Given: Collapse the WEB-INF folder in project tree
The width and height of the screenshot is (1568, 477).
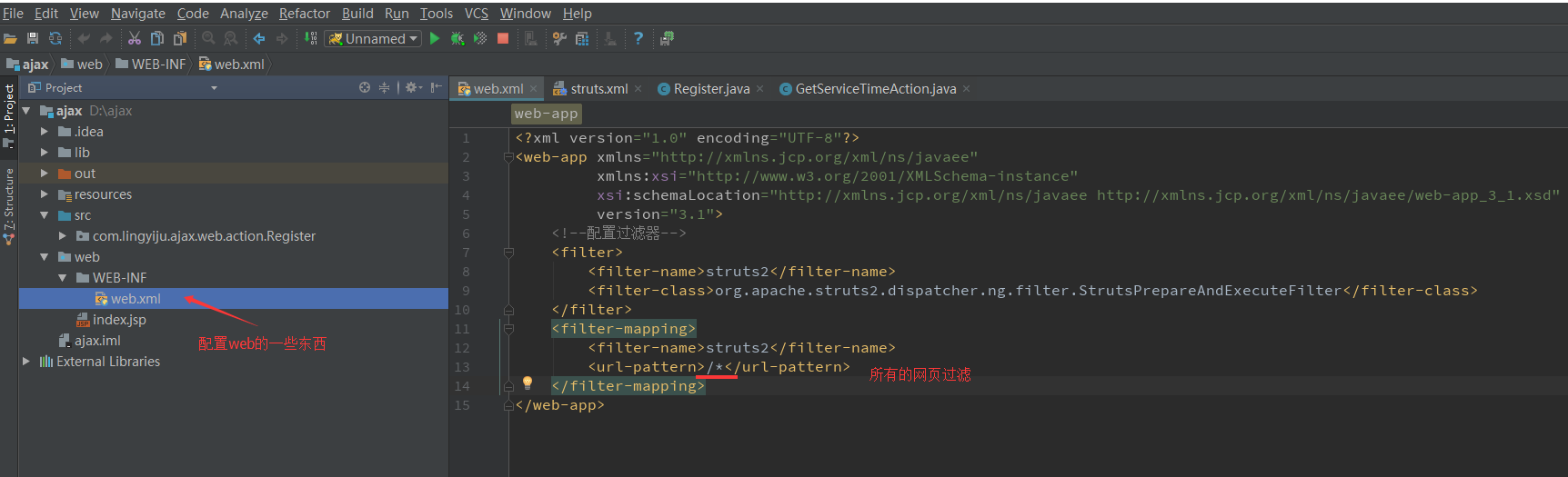Looking at the screenshot, I should (x=63, y=278).
